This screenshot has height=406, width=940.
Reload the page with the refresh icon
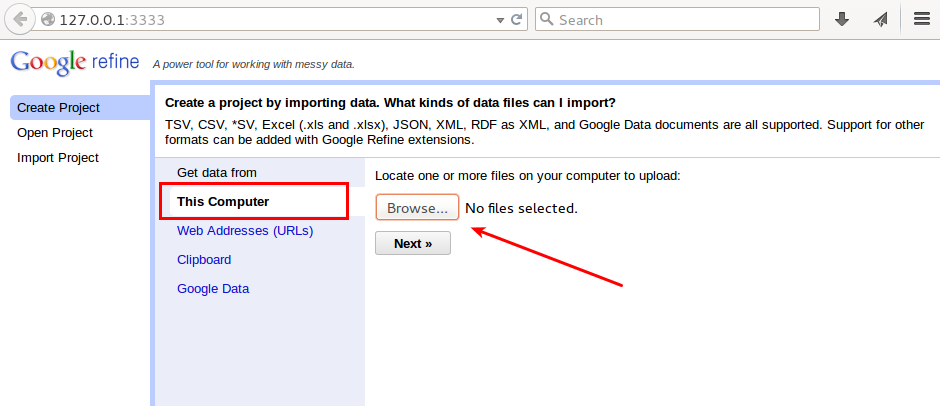pyautogui.click(x=516, y=20)
